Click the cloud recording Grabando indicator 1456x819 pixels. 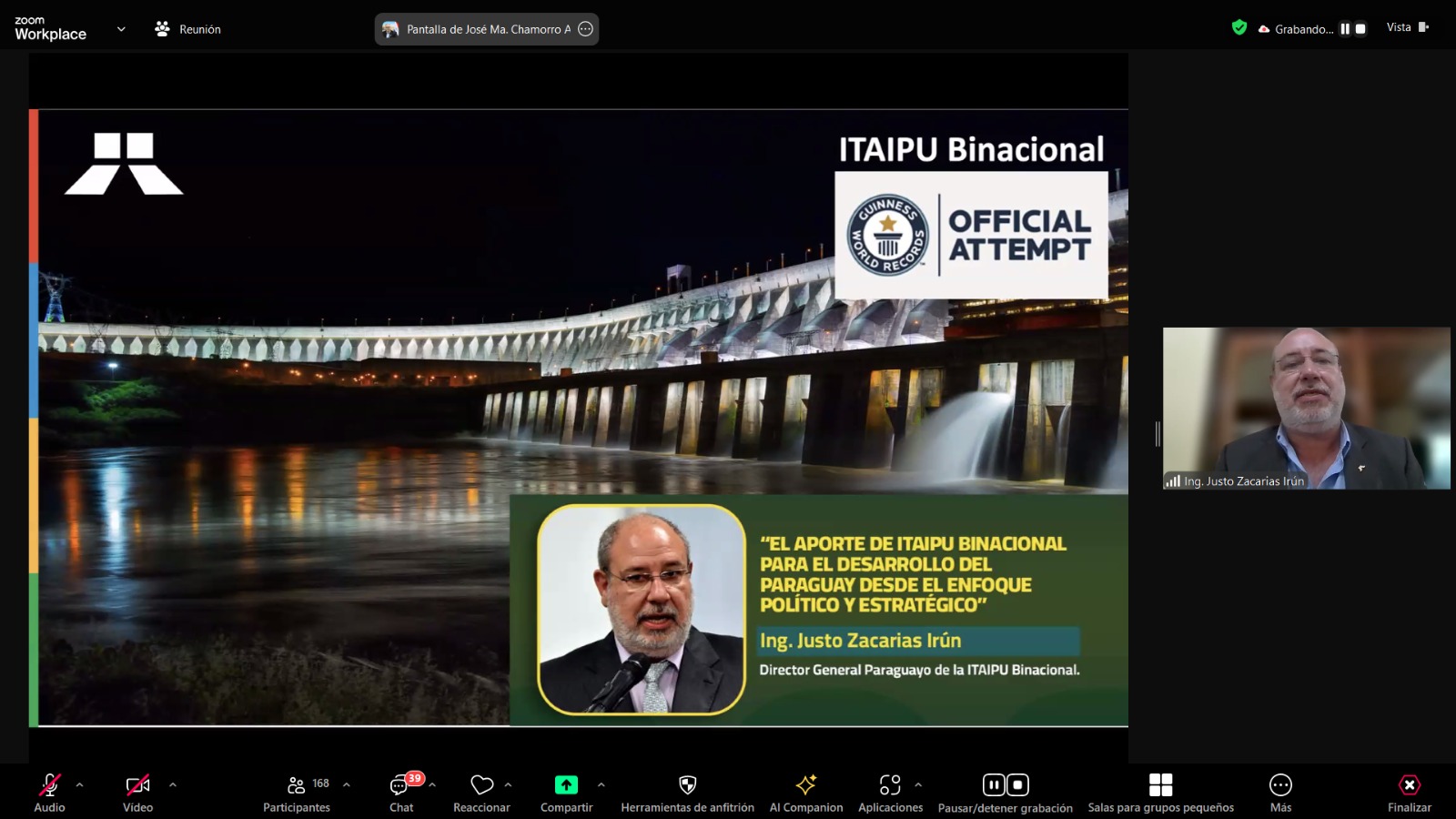1296,29
